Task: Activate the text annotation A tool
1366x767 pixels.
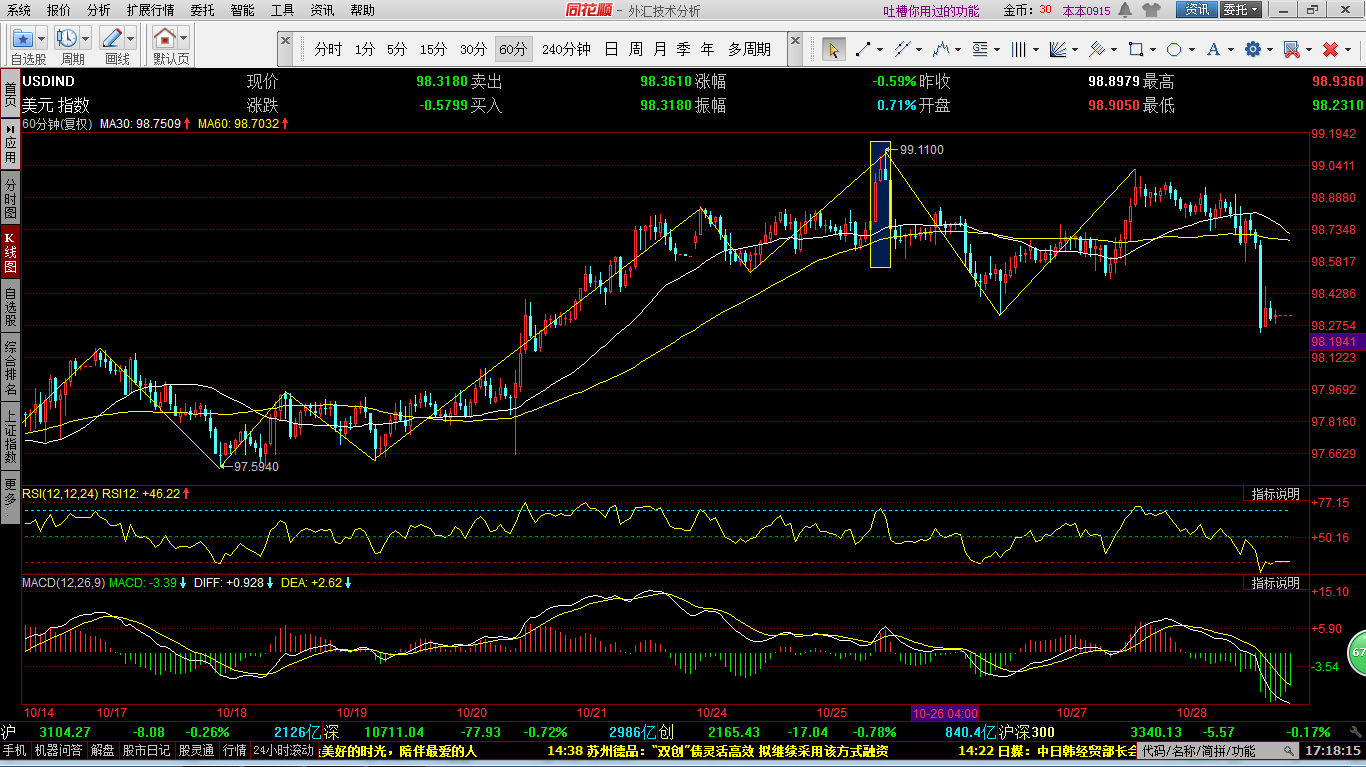Action: [1214, 49]
